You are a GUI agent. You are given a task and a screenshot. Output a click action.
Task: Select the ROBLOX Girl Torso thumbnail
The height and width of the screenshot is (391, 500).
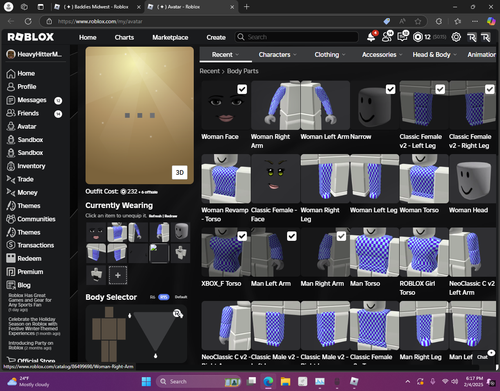tap(423, 252)
